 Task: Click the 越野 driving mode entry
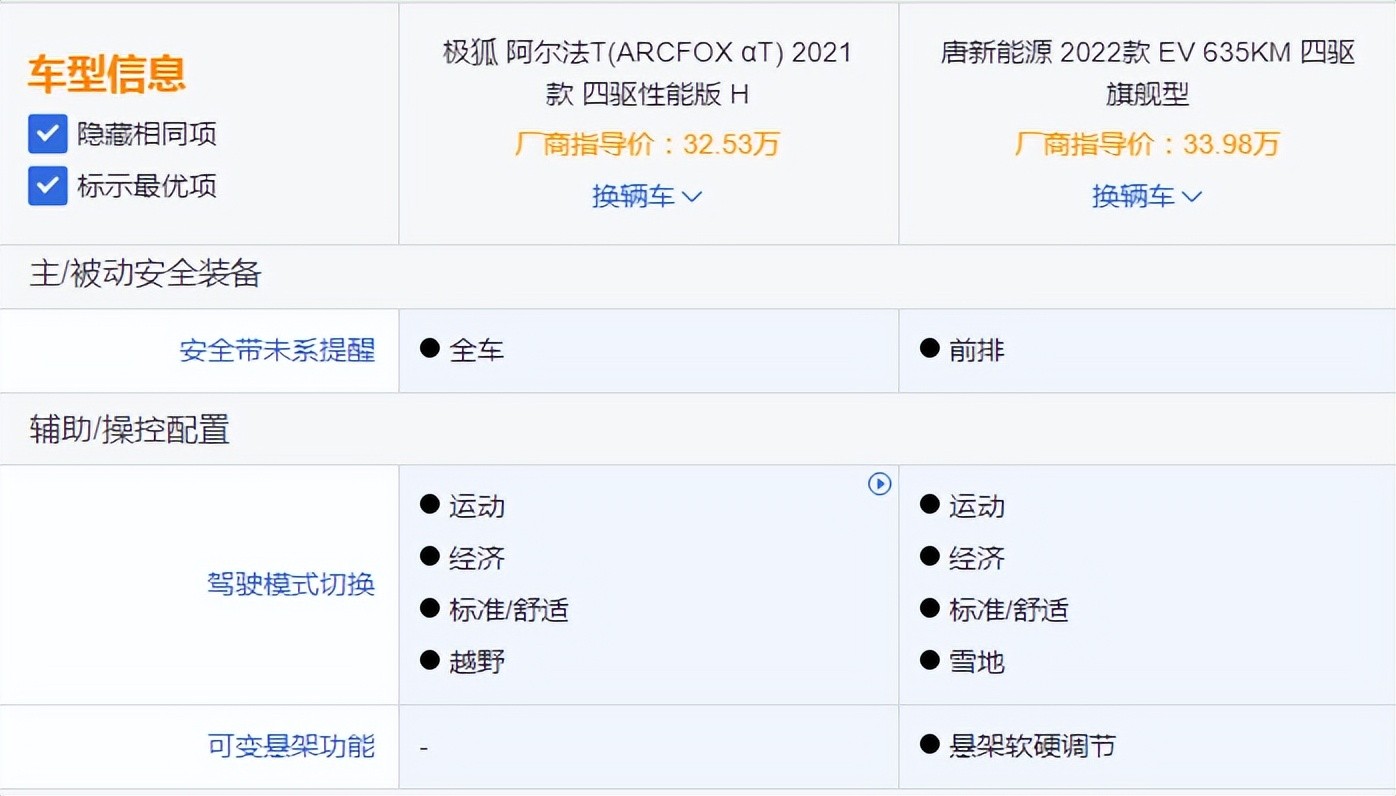(476, 662)
